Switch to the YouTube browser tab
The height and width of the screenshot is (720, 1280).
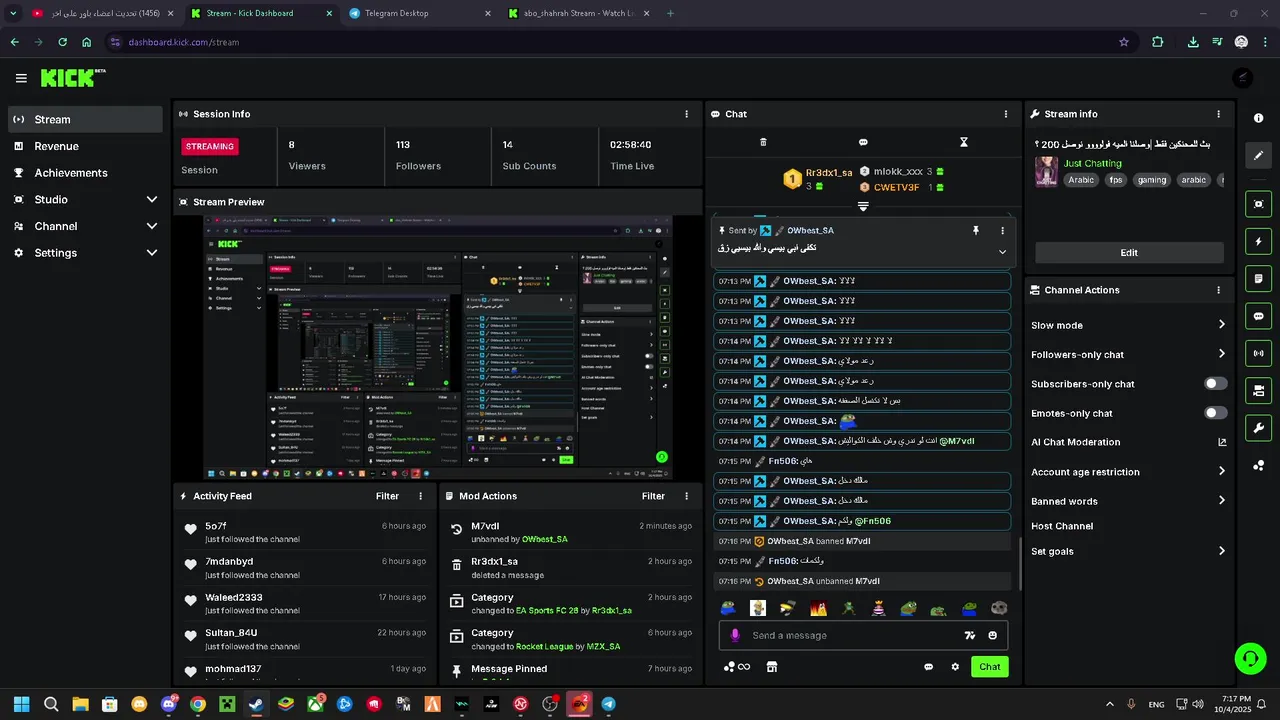pos(103,13)
